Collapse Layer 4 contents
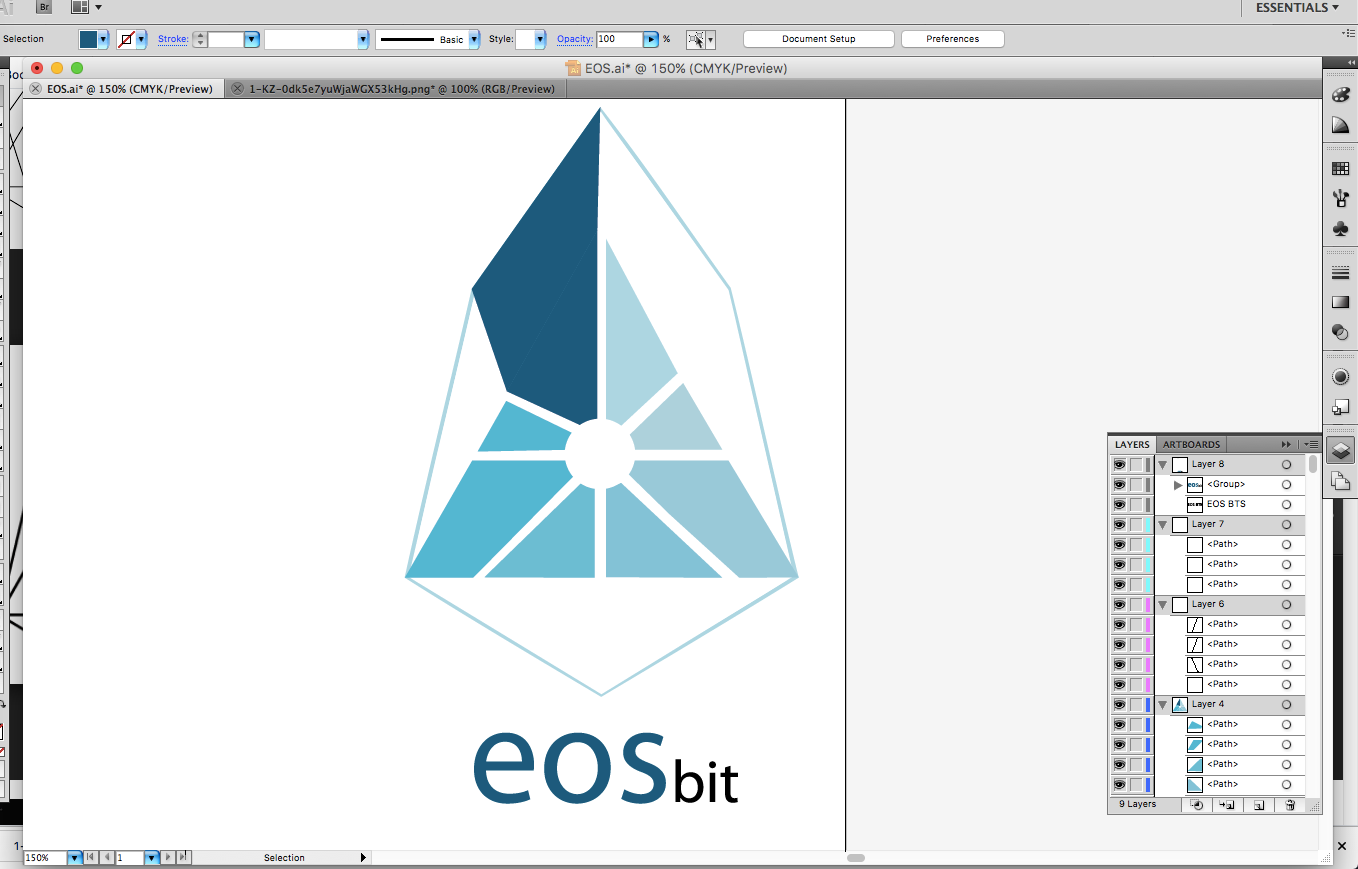The width and height of the screenshot is (1358, 869). (x=1163, y=705)
